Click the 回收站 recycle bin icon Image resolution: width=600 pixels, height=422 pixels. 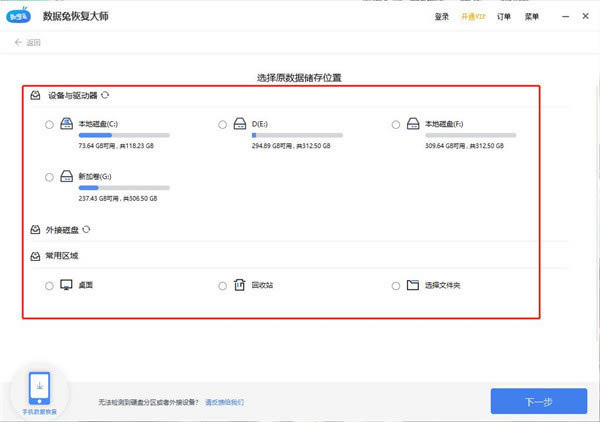(240, 285)
